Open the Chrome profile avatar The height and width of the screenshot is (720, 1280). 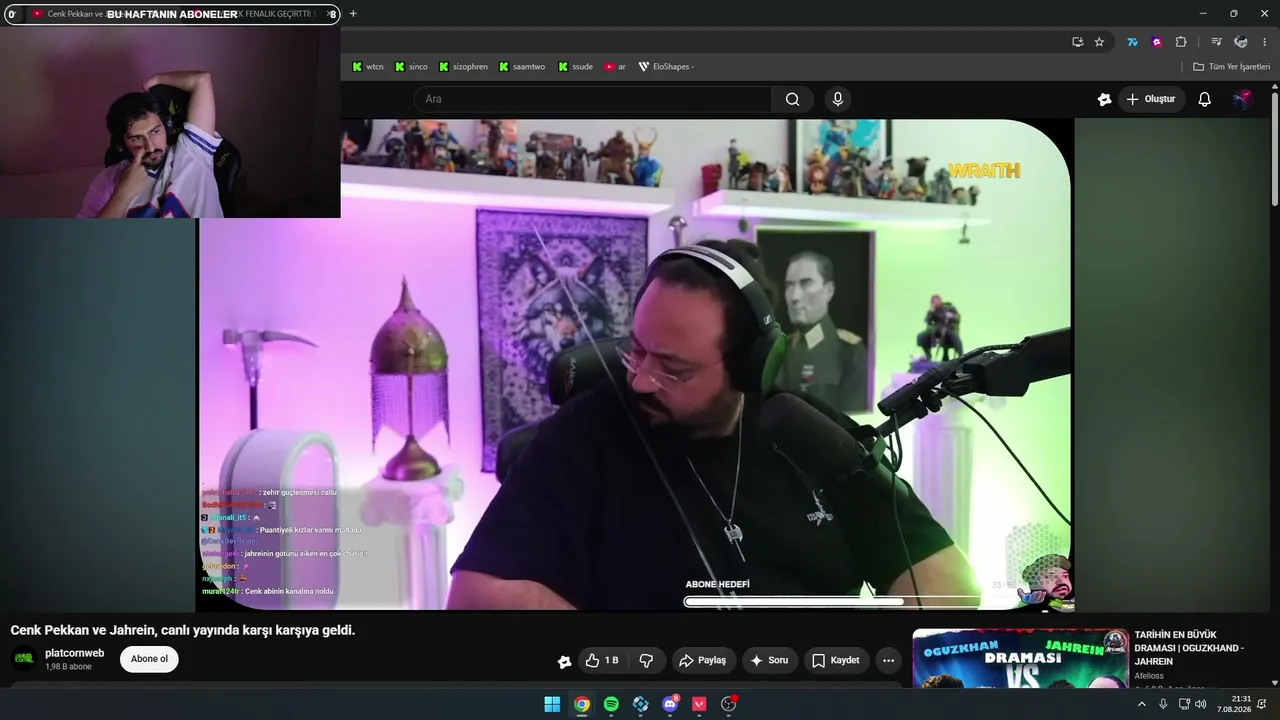(1241, 42)
